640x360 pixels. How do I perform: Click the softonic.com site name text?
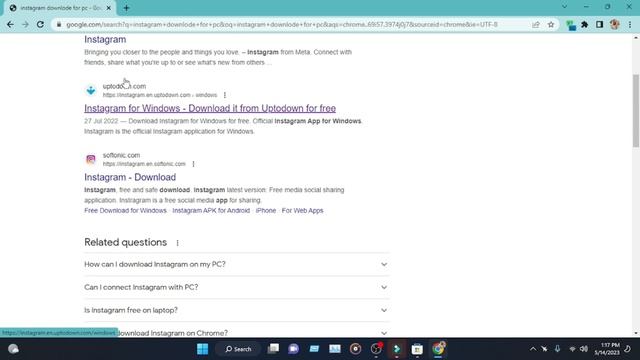121,155
